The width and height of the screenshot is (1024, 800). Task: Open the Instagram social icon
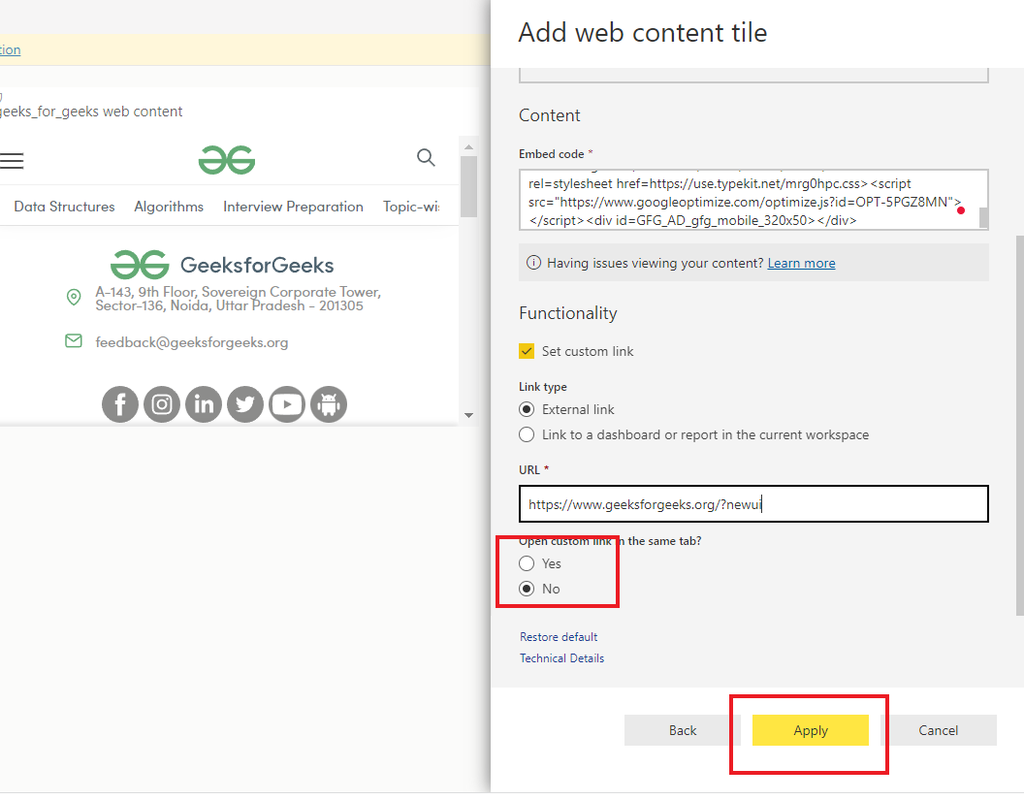(x=162, y=405)
